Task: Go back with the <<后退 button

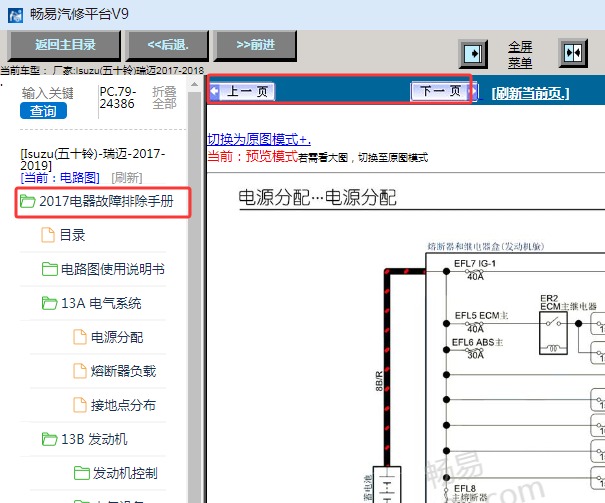Action: [168, 45]
